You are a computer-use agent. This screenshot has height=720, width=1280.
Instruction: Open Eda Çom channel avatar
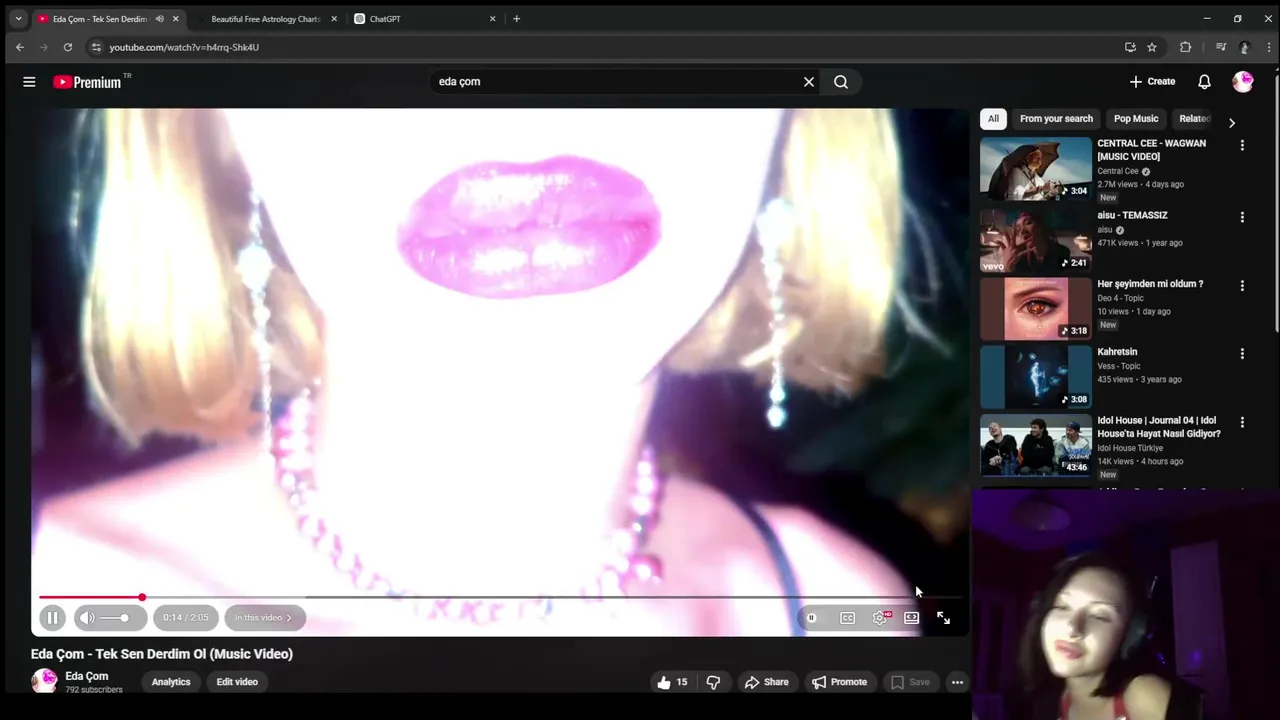click(44, 681)
